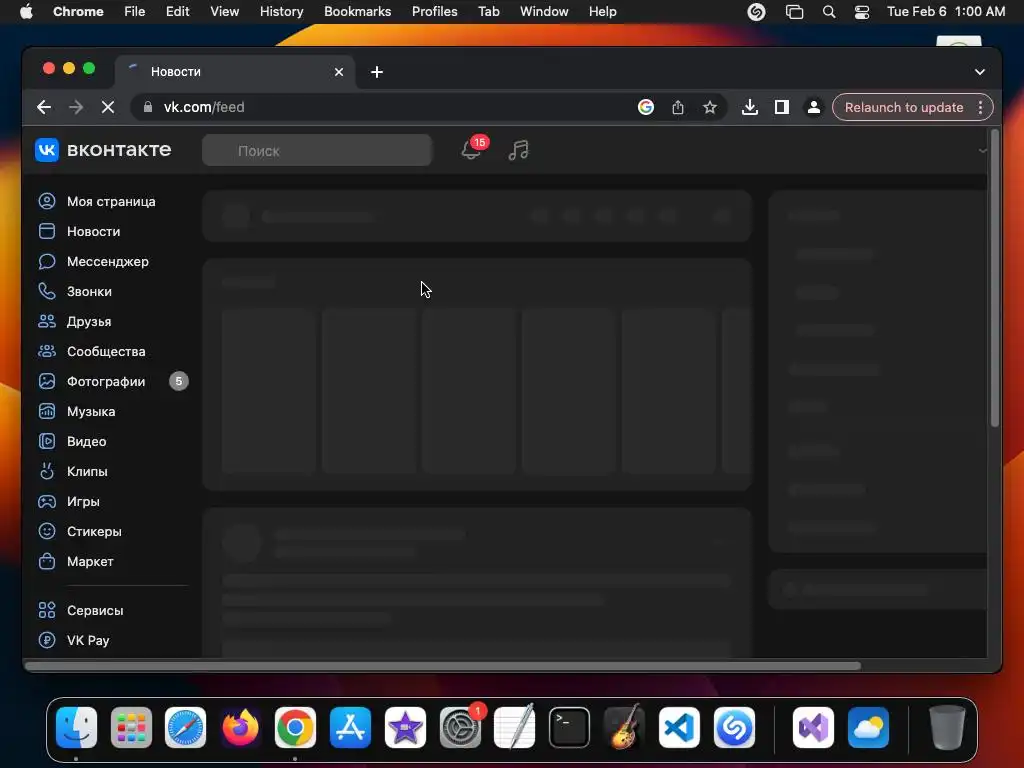Open the Chrome File menu
1024x768 pixels.
point(135,12)
